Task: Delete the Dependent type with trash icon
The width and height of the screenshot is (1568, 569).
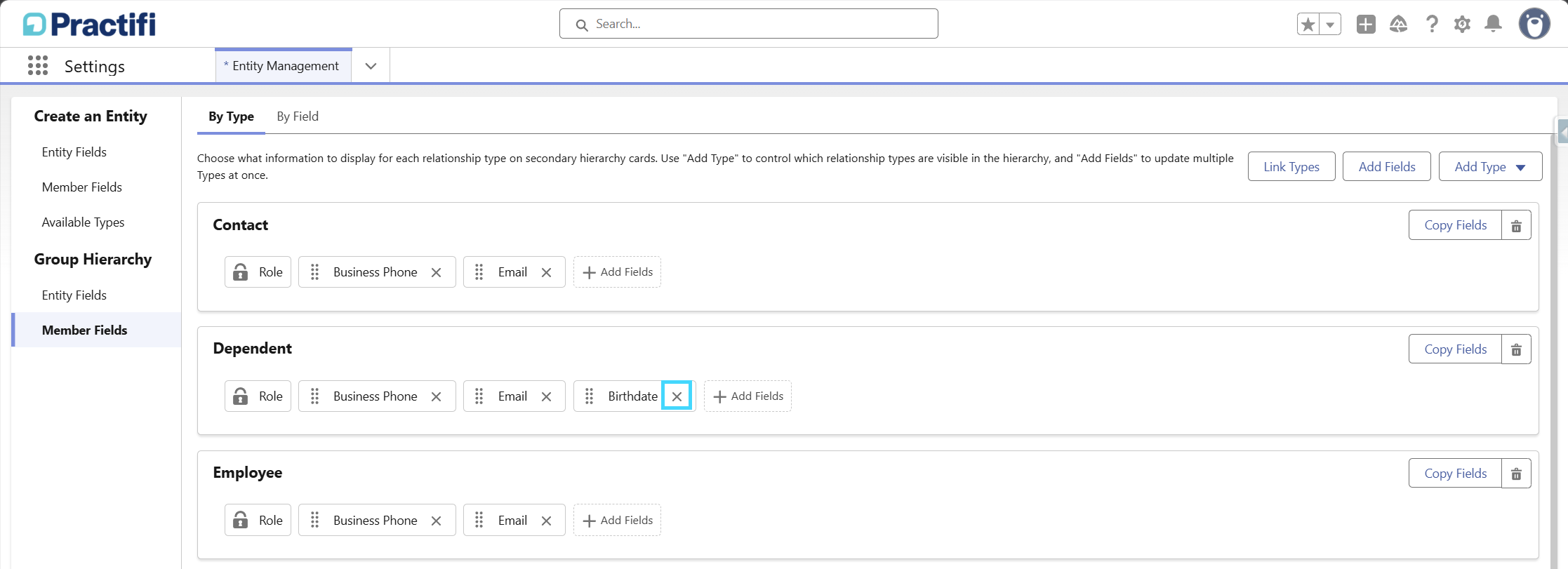Action: pyautogui.click(x=1516, y=349)
